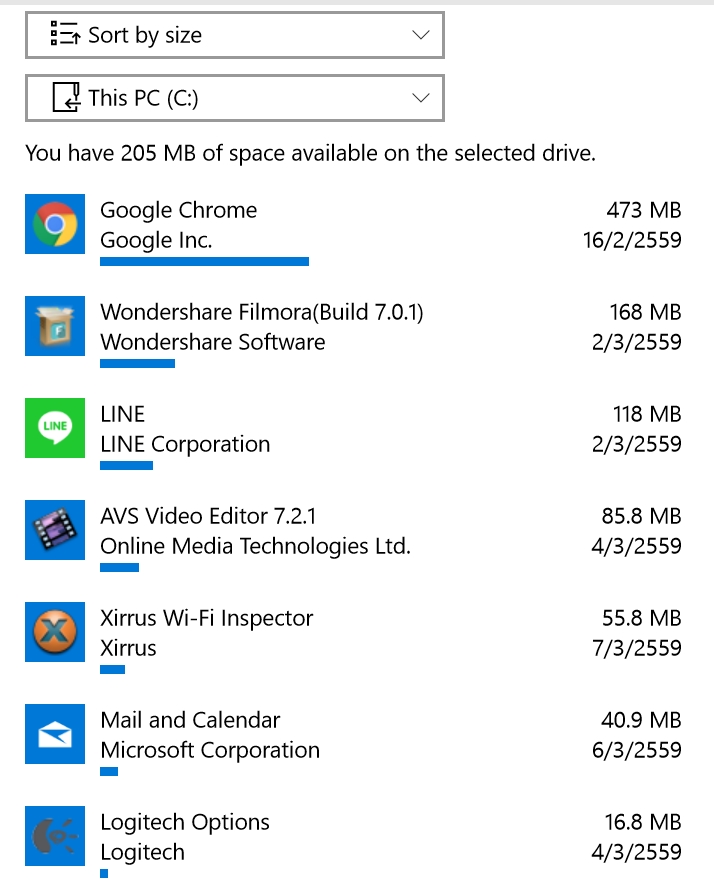Image resolution: width=714 pixels, height=885 pixels.
Task: Select the Logitech Options icon
Action: click(x=55, y=836)
